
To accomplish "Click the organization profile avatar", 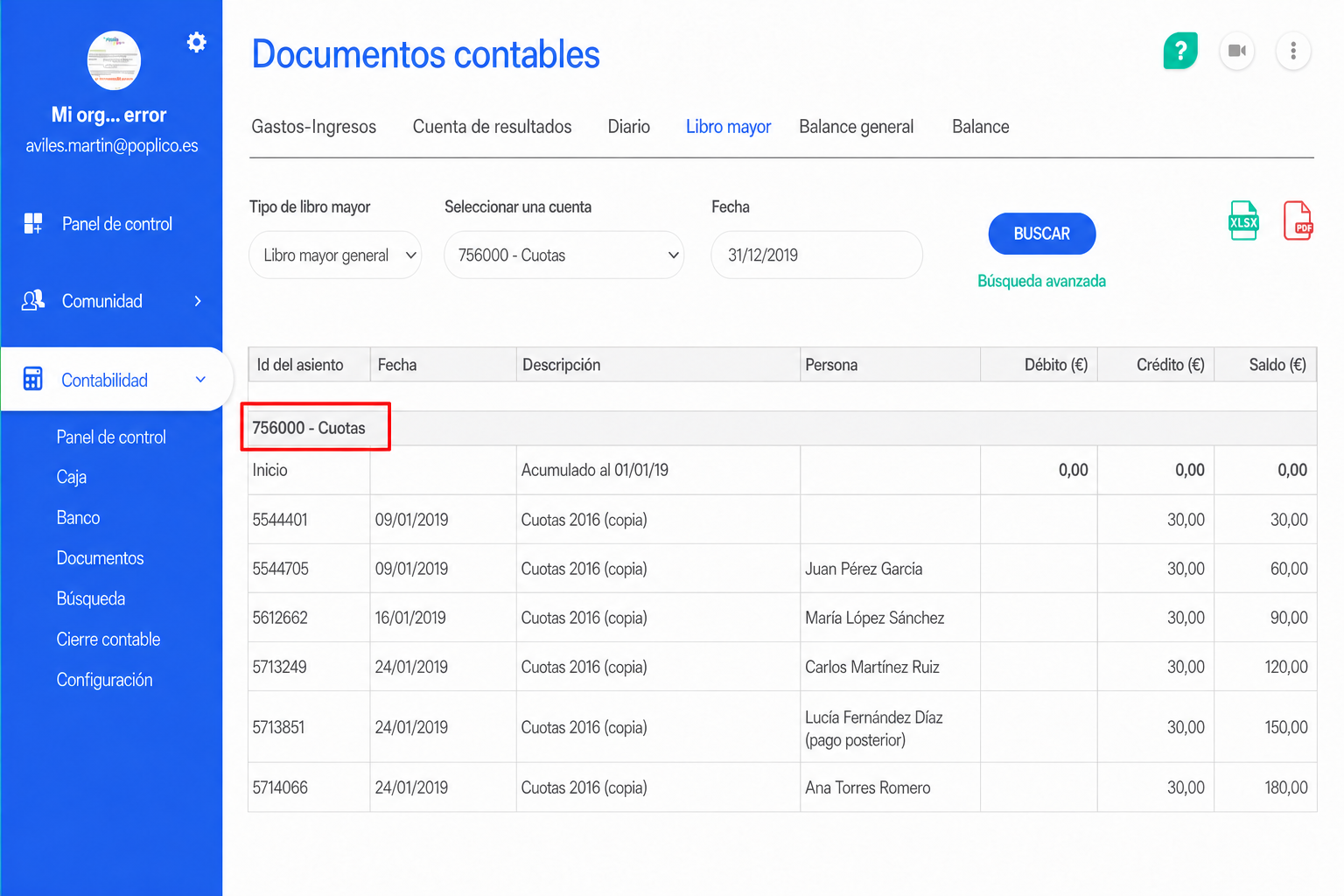I will [x=114, y=60].
